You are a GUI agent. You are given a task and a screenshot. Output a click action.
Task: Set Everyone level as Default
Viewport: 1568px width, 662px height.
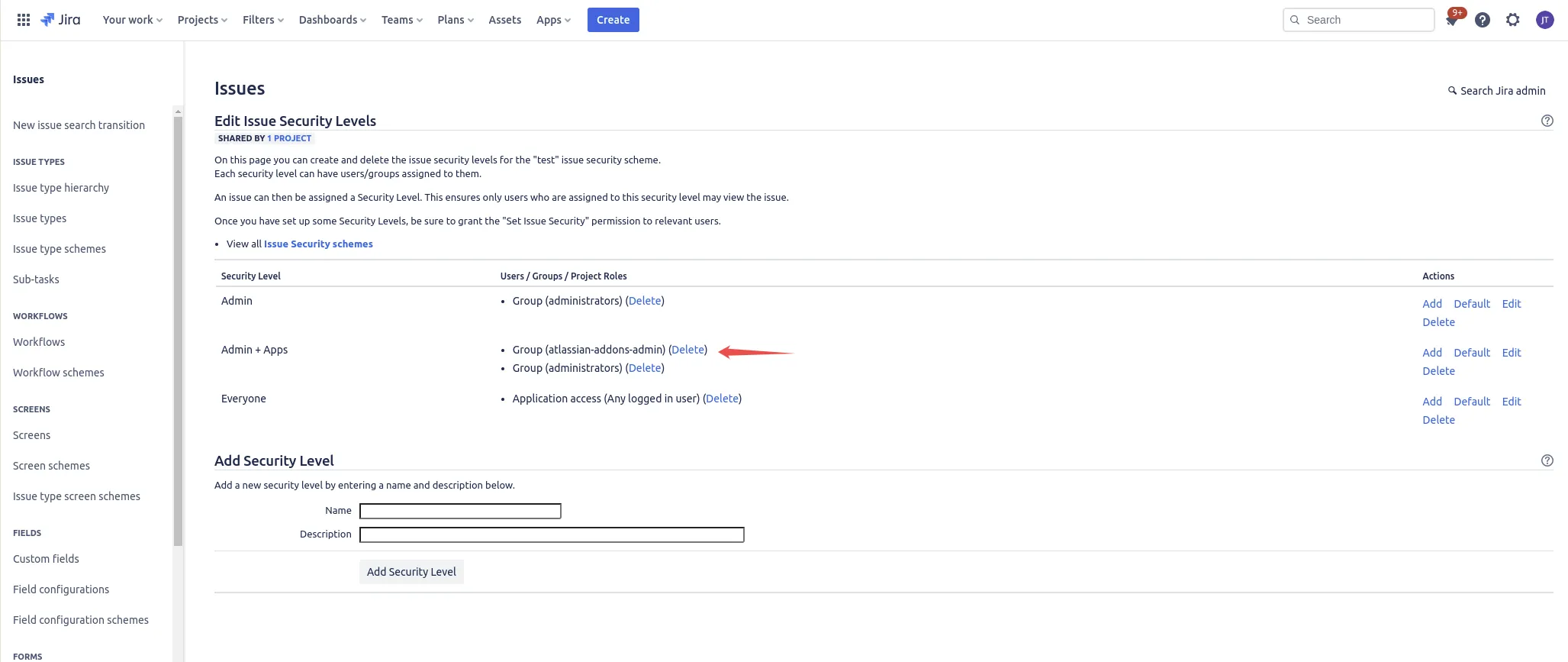click(x=1472, y=402)
